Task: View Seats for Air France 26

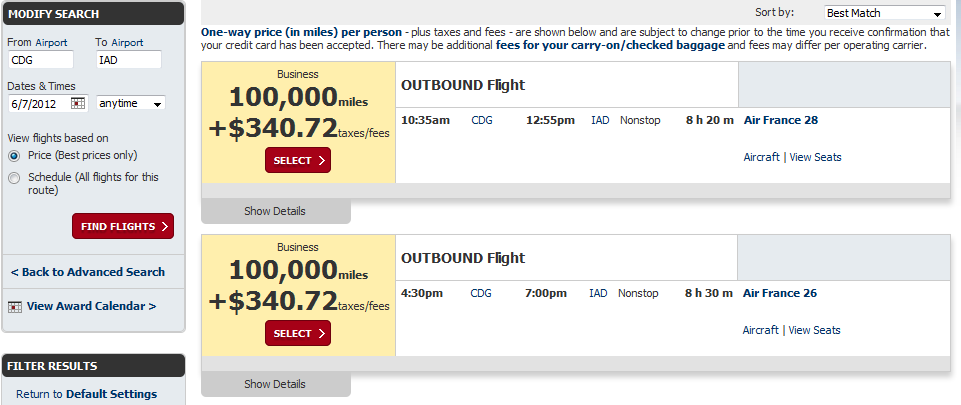Action: click(815, 330)
